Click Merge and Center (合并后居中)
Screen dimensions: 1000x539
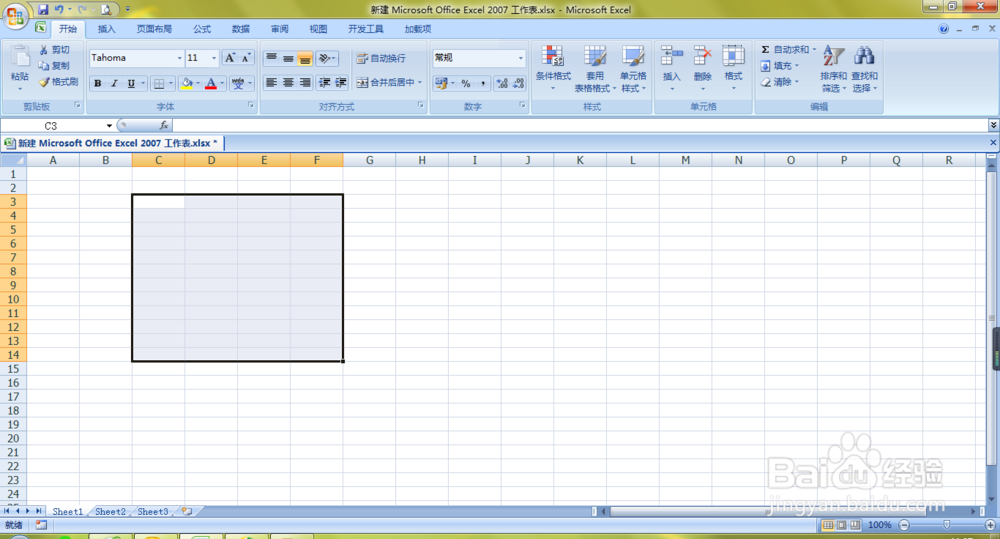tap(385, 82)
